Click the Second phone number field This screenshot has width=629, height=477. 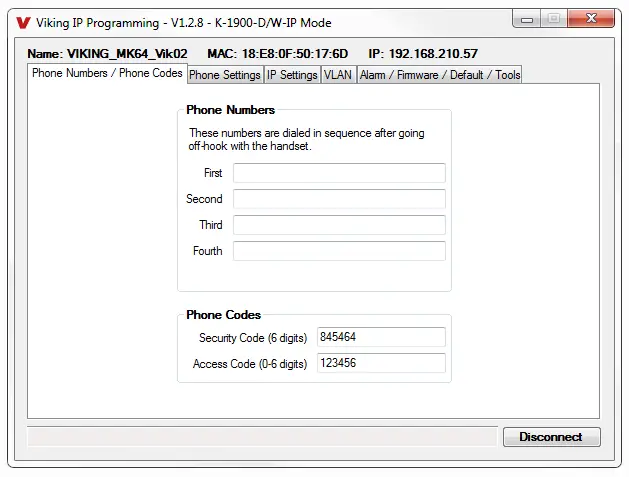click(339, 199)
